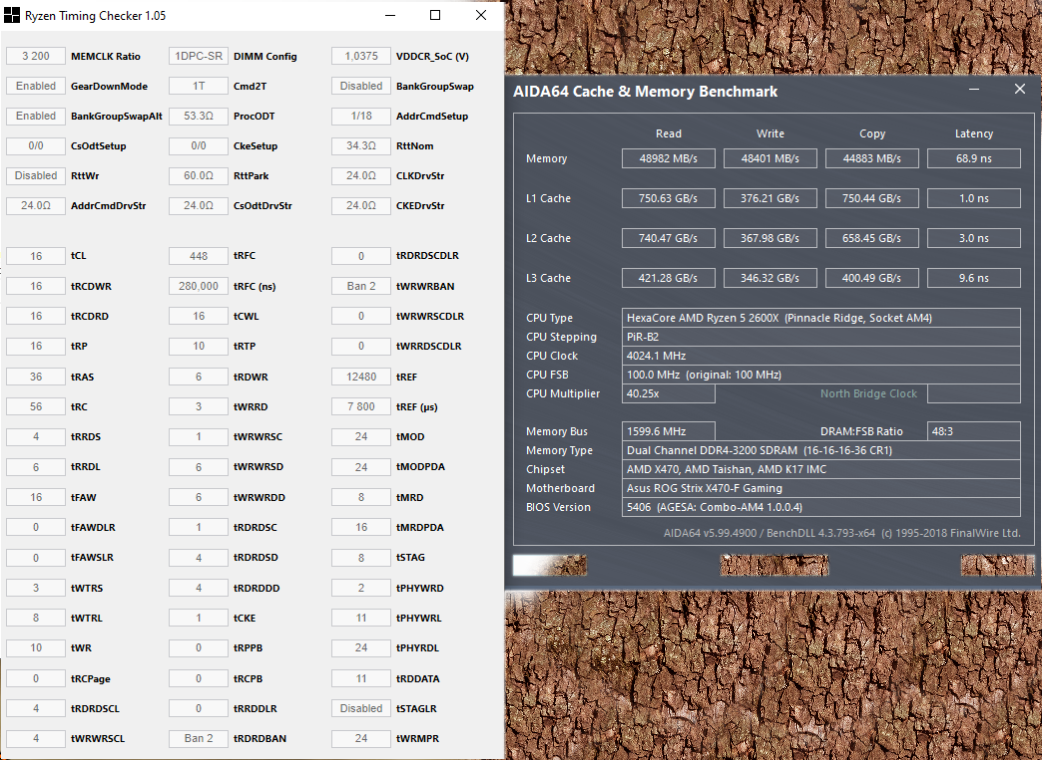Click the tRC field showing 56
This screenshot has height=760, width=1042.
tap(36, 407)
